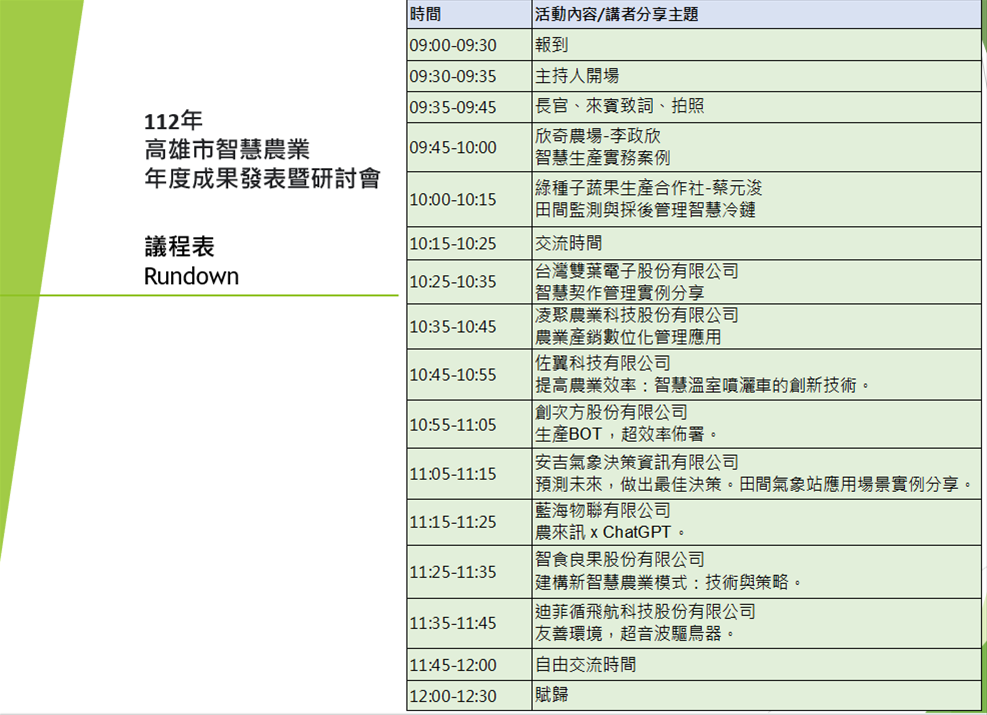Click '創次方股份有限公司' line
This screenshot has width=987, height=715.
611,413
